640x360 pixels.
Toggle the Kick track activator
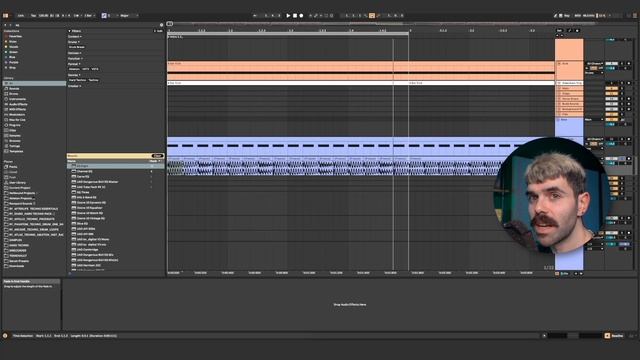[611, 64]
